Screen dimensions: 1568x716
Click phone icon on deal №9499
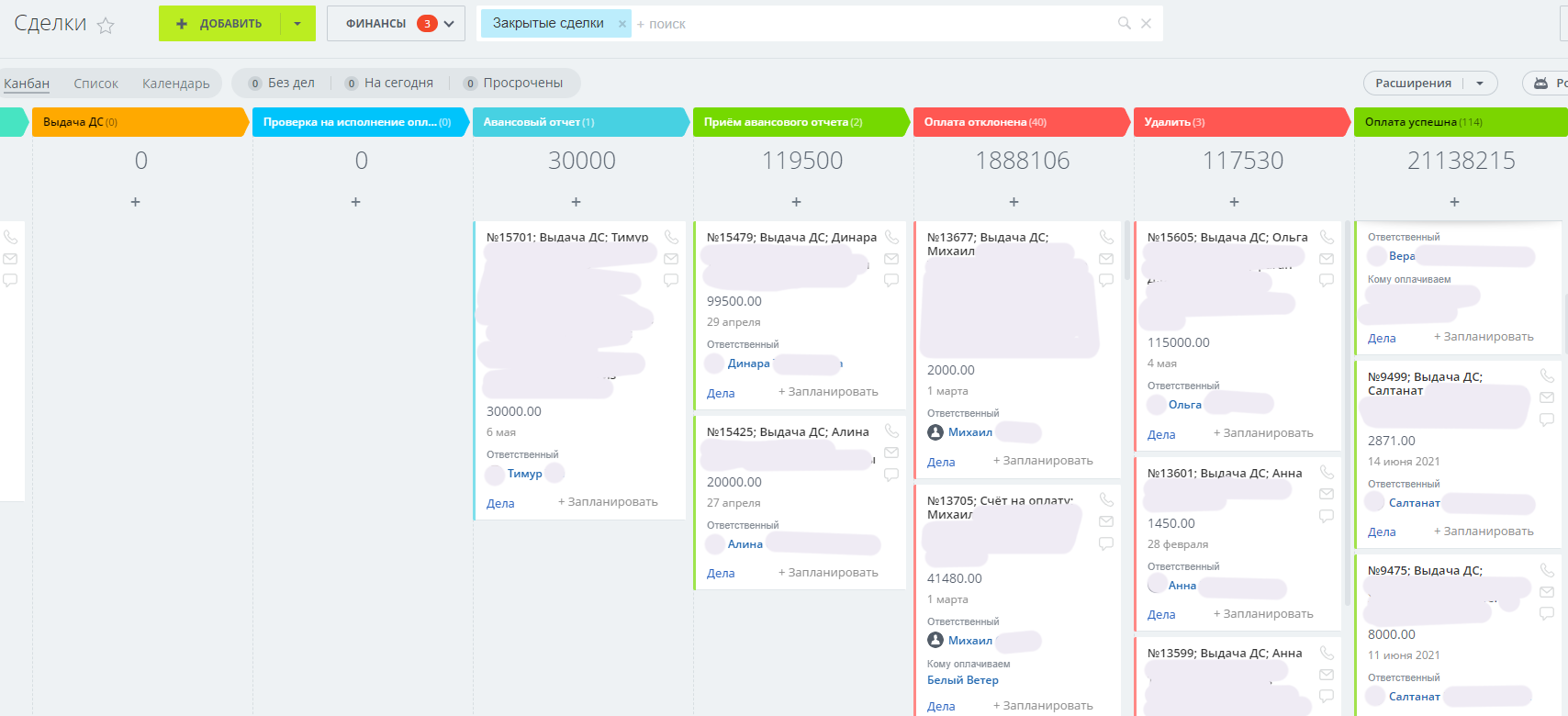click(x=1547, y=375)
